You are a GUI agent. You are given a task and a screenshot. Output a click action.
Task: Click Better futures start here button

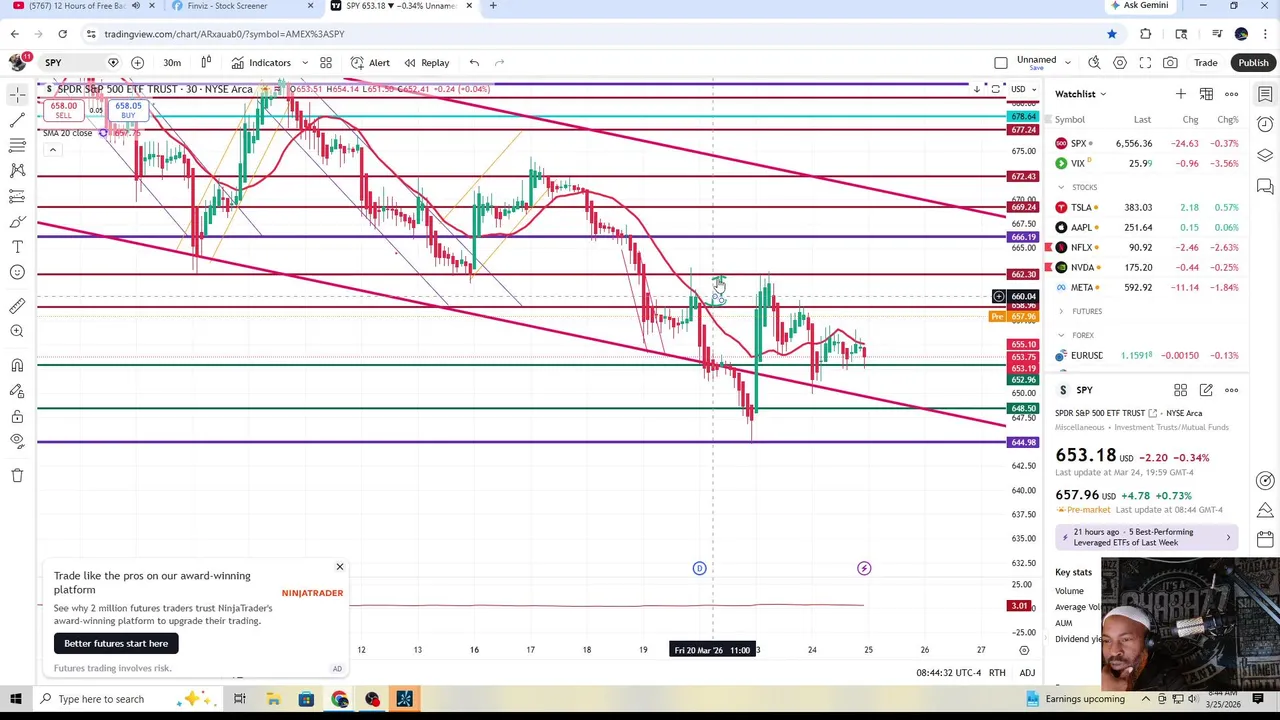[116, 643]
